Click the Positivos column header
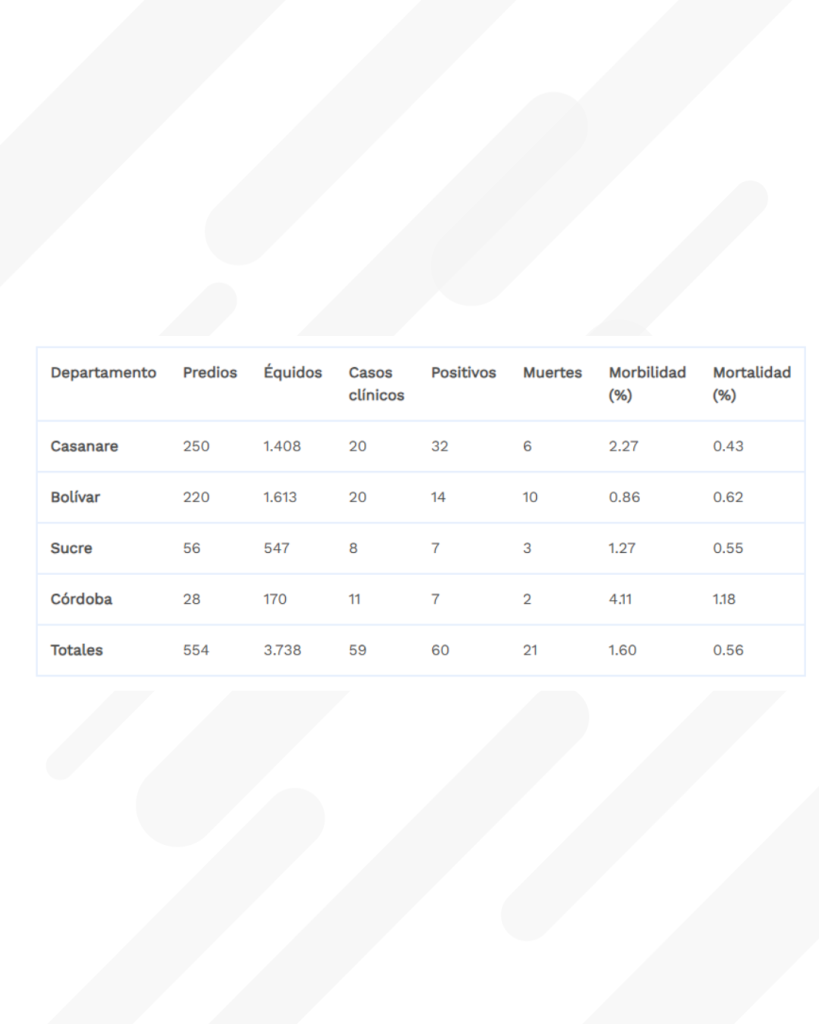The height and width of the screenshot is (1024, 819). [x=463, y=373]
